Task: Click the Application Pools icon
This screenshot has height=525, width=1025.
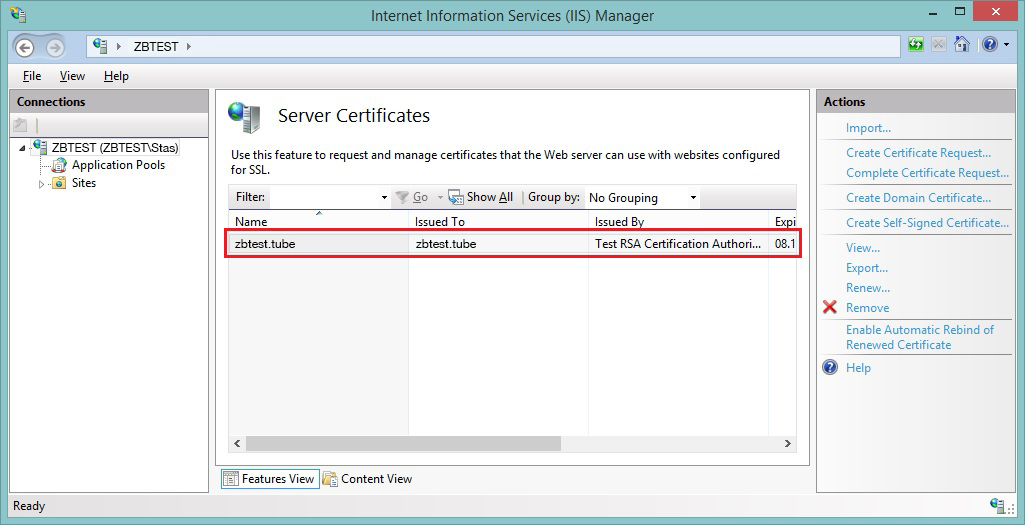Action: [x=60, y=165]
